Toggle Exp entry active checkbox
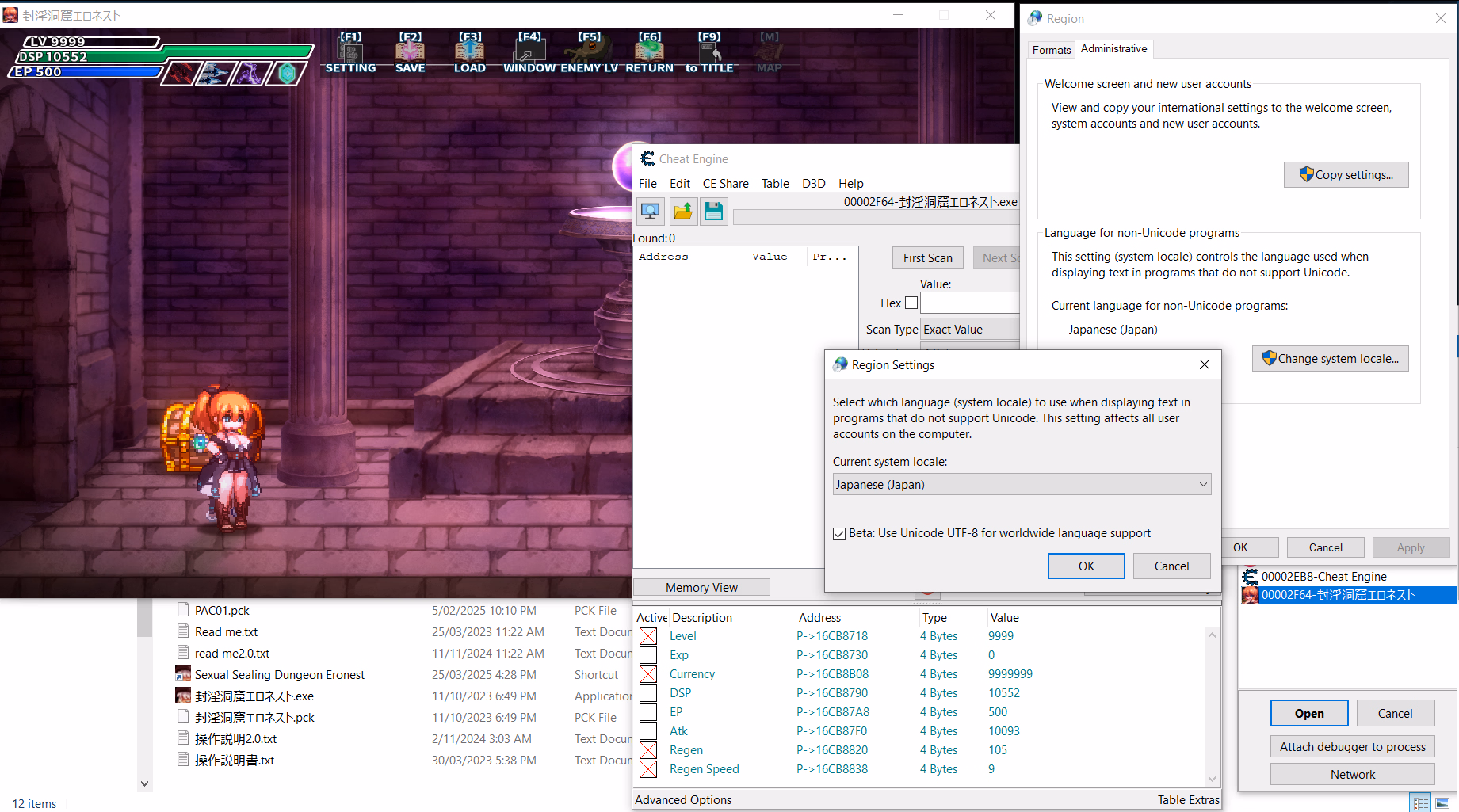The width and height of the screenshot is (1459, 812). click(648, 655)
